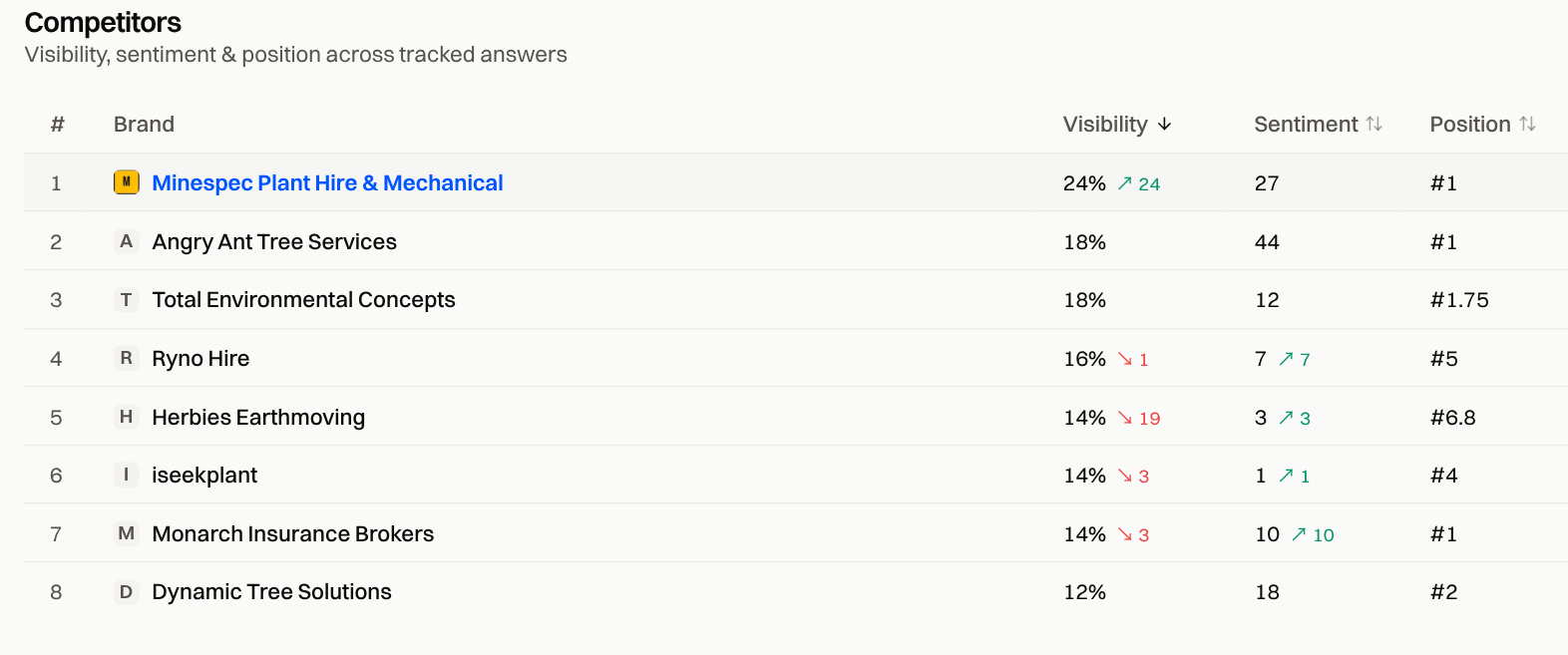Image resolution: width=1568 pixels, height=655 pixels.
Task: Click the Brand column header
Action: coord(144,125)
